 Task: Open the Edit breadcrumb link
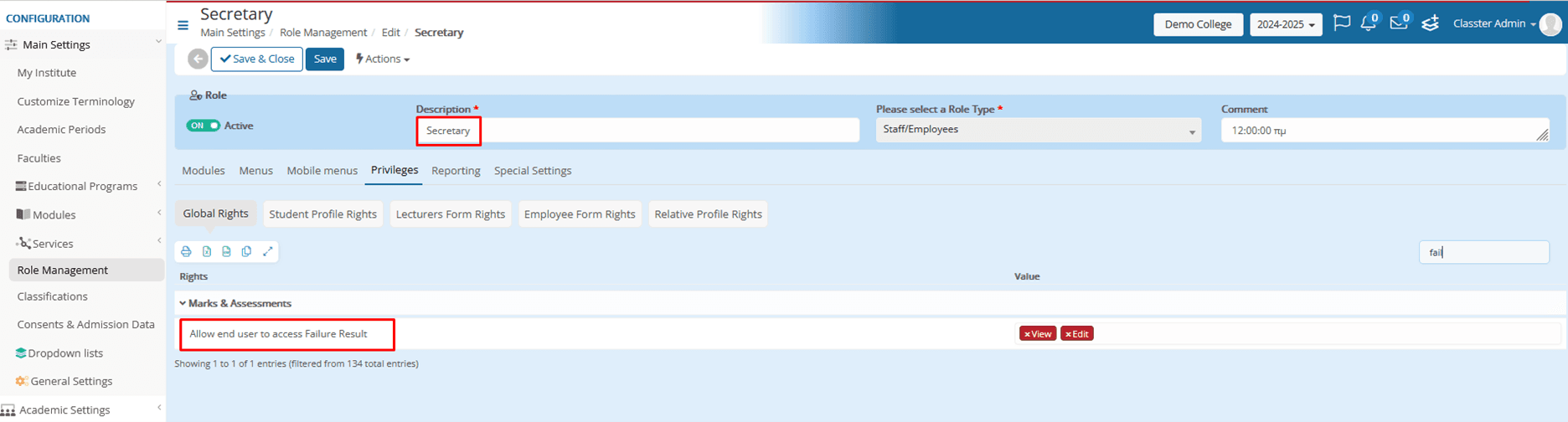pos(390,33)
